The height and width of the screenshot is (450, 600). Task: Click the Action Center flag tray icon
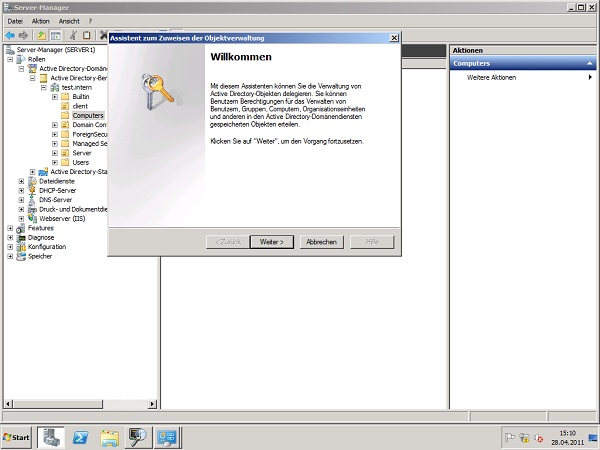(510, 437)
